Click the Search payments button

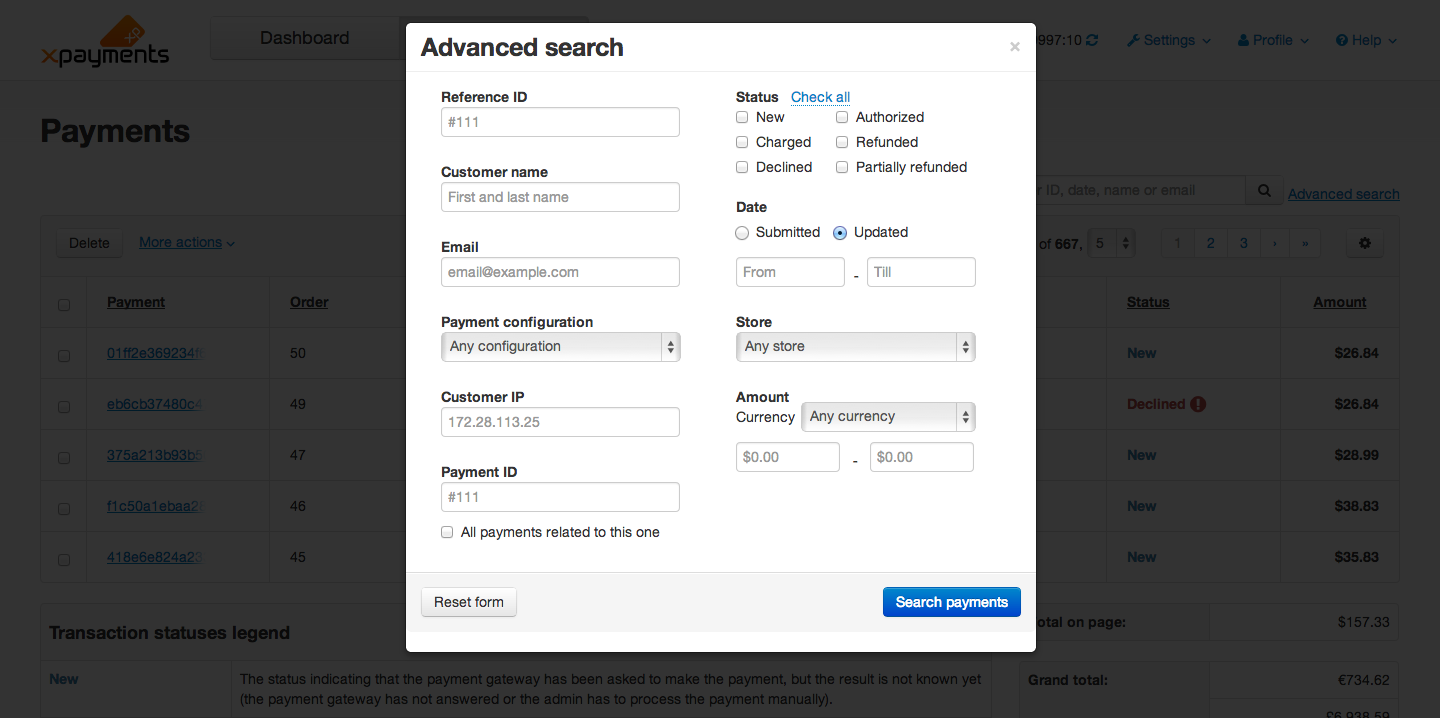tap(951, 602)
